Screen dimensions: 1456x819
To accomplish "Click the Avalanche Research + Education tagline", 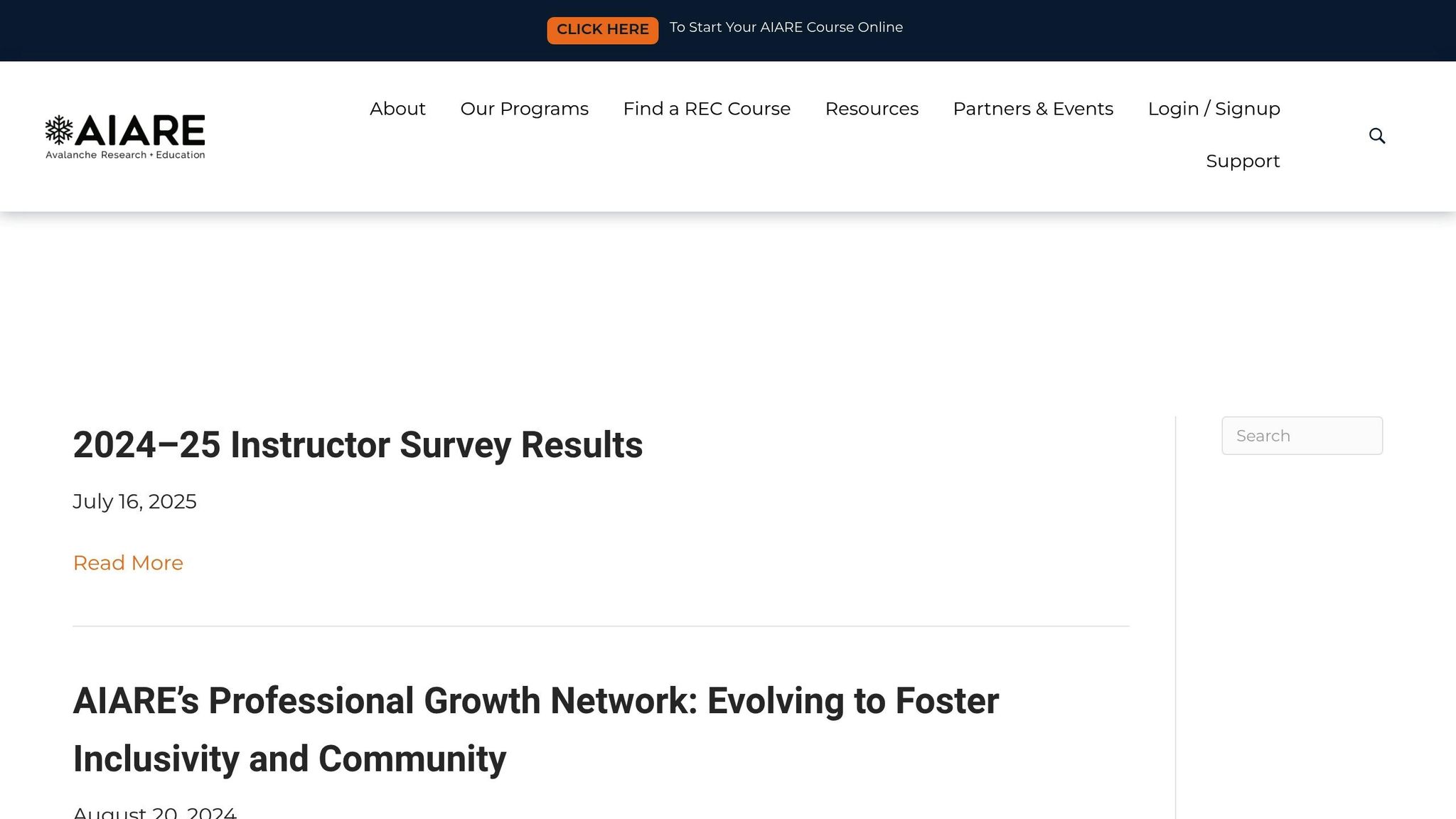I will pos(125,155).
